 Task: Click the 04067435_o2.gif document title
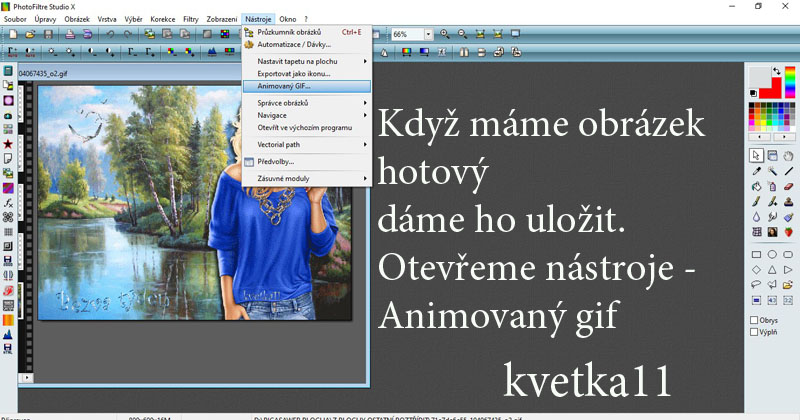pyautogui.click(x=43, y=73)
